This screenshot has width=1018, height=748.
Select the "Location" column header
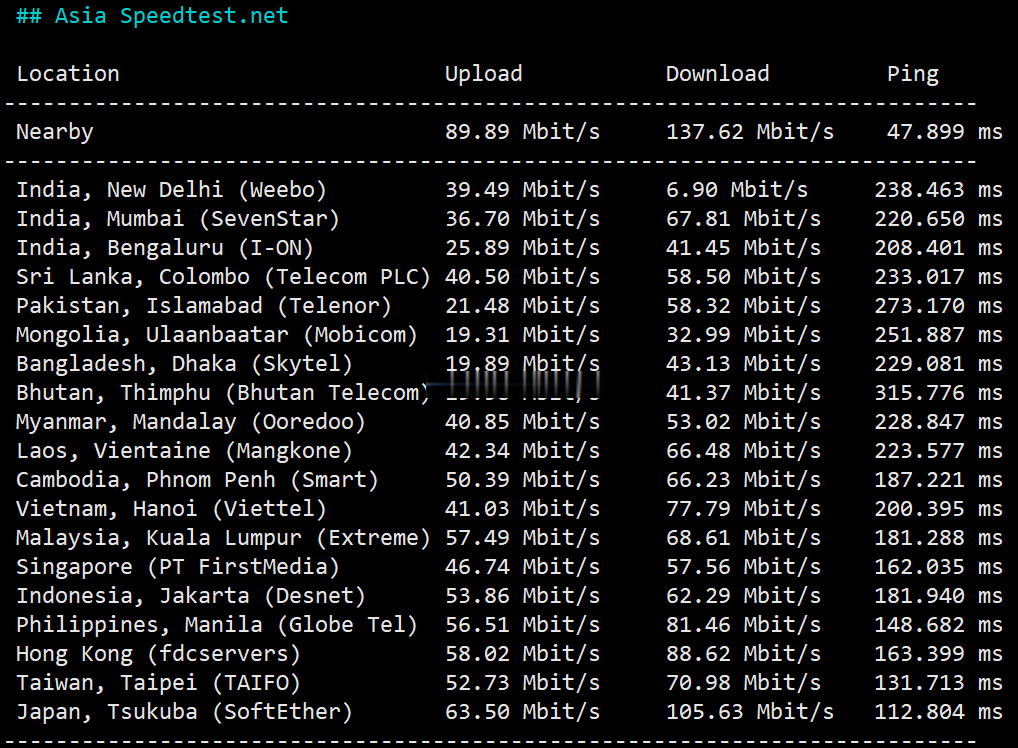point(68,73)
